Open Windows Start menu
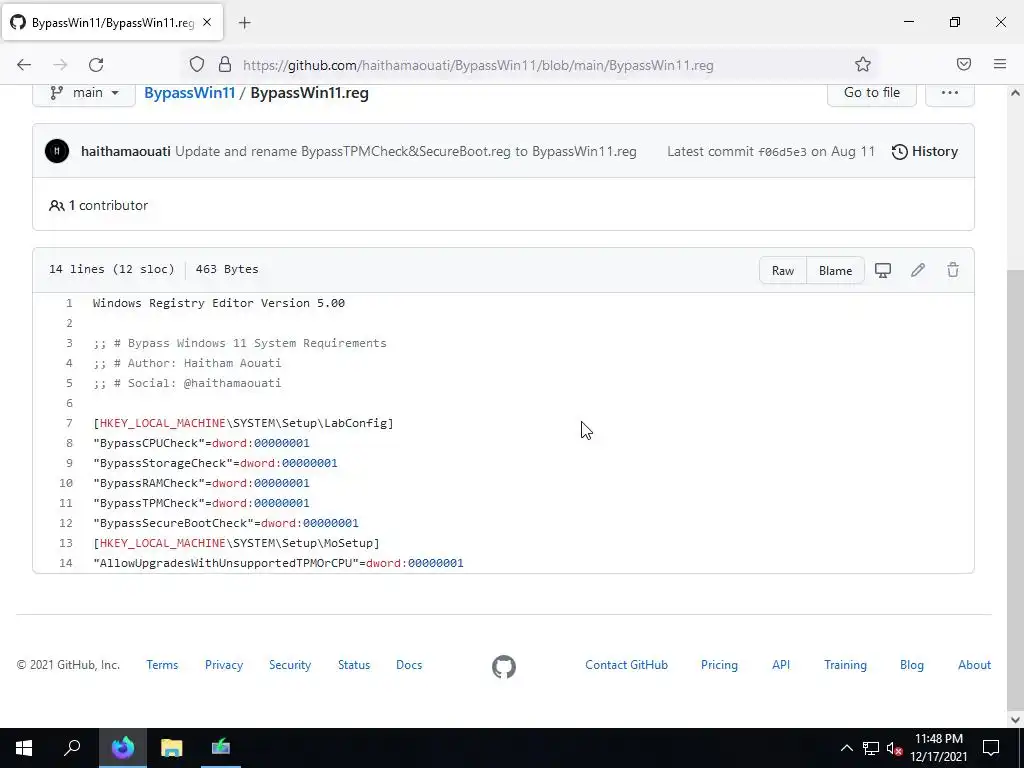The image size is (1024, 768). [x=24, y=748]
